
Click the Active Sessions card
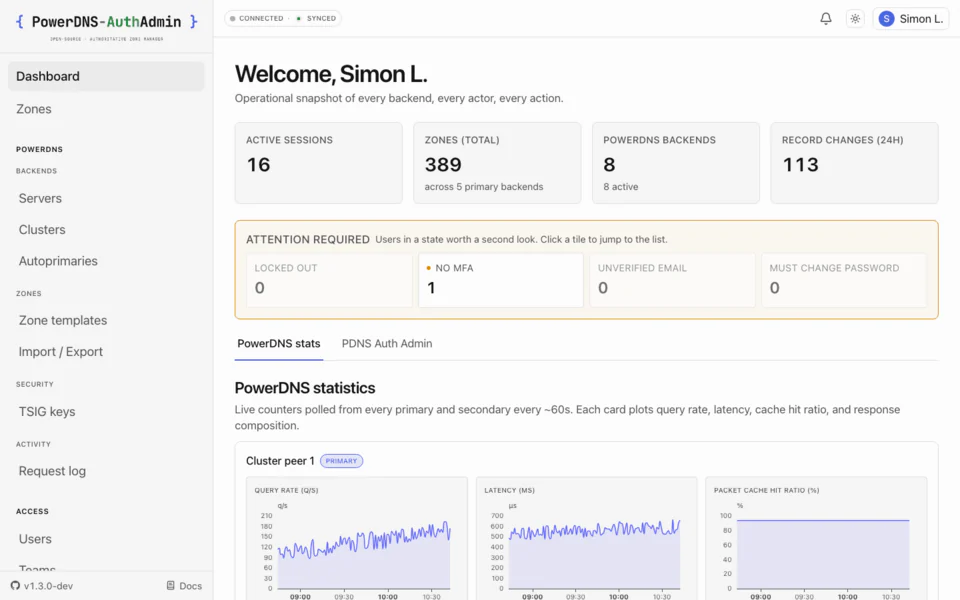(318, 163)
